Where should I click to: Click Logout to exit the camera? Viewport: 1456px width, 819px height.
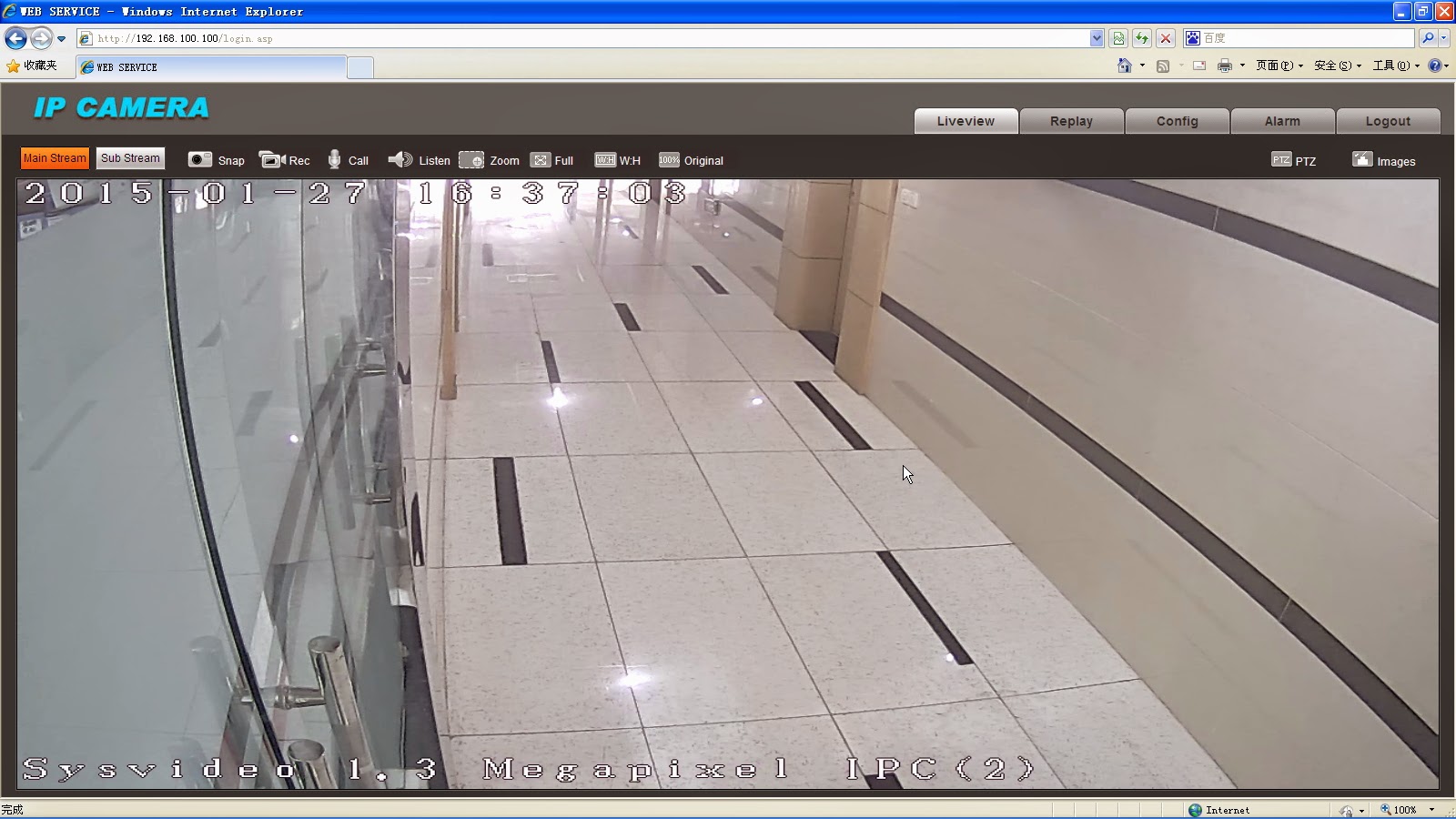coord(1388,120)
